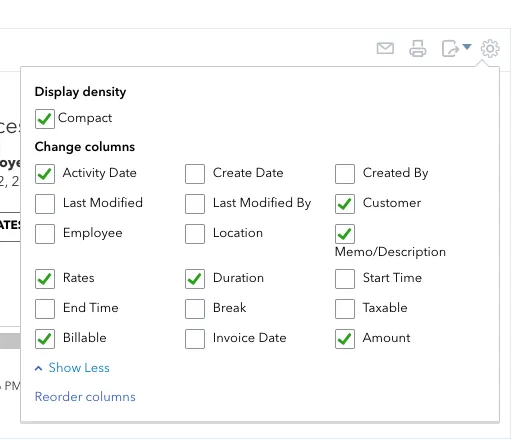Viewport: 520px width, 439px height.
Task: Enable the Create Date column
Action: tap(195, 174)
